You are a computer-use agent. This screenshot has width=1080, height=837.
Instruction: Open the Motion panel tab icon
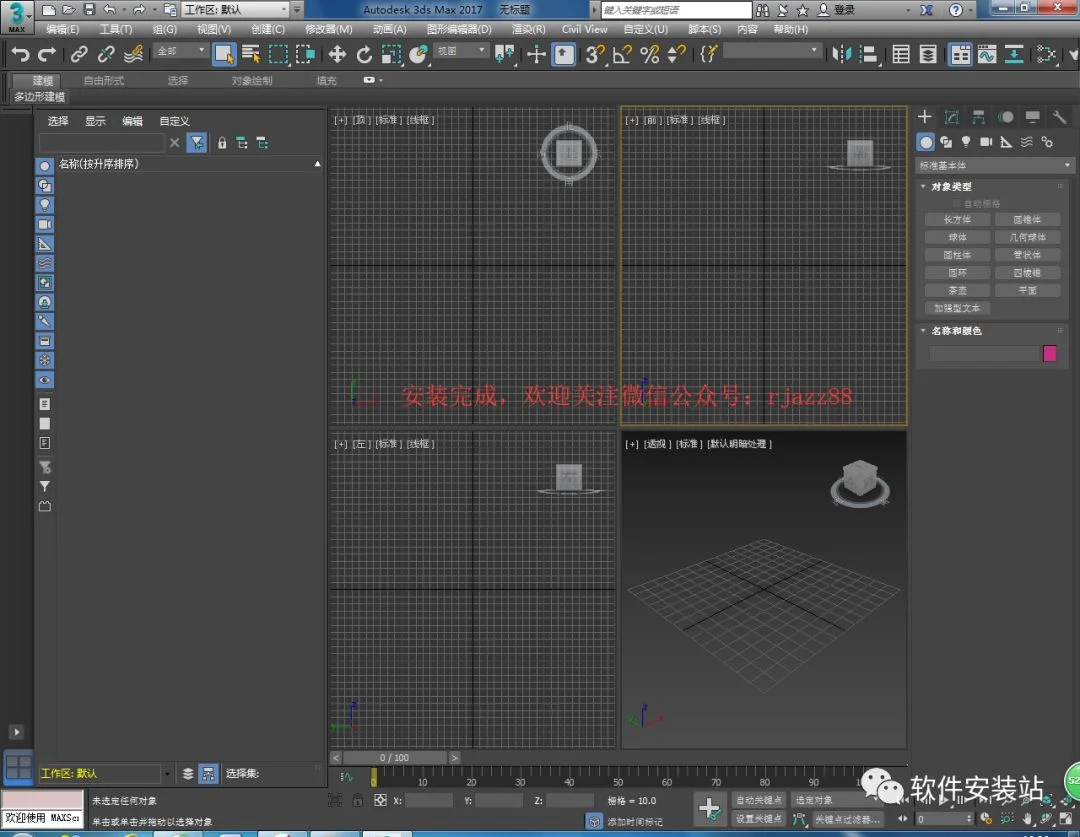point(1006,117)
